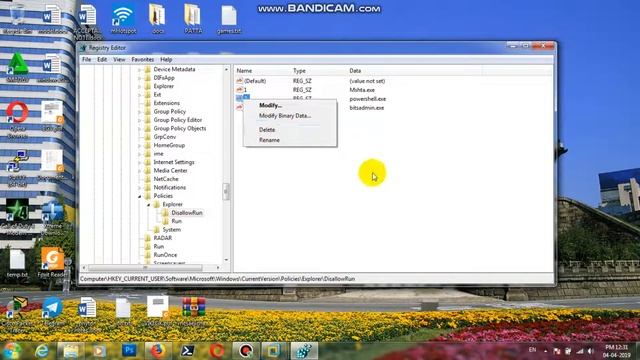Open the WinRAR archive on desktop

[193, 311]
